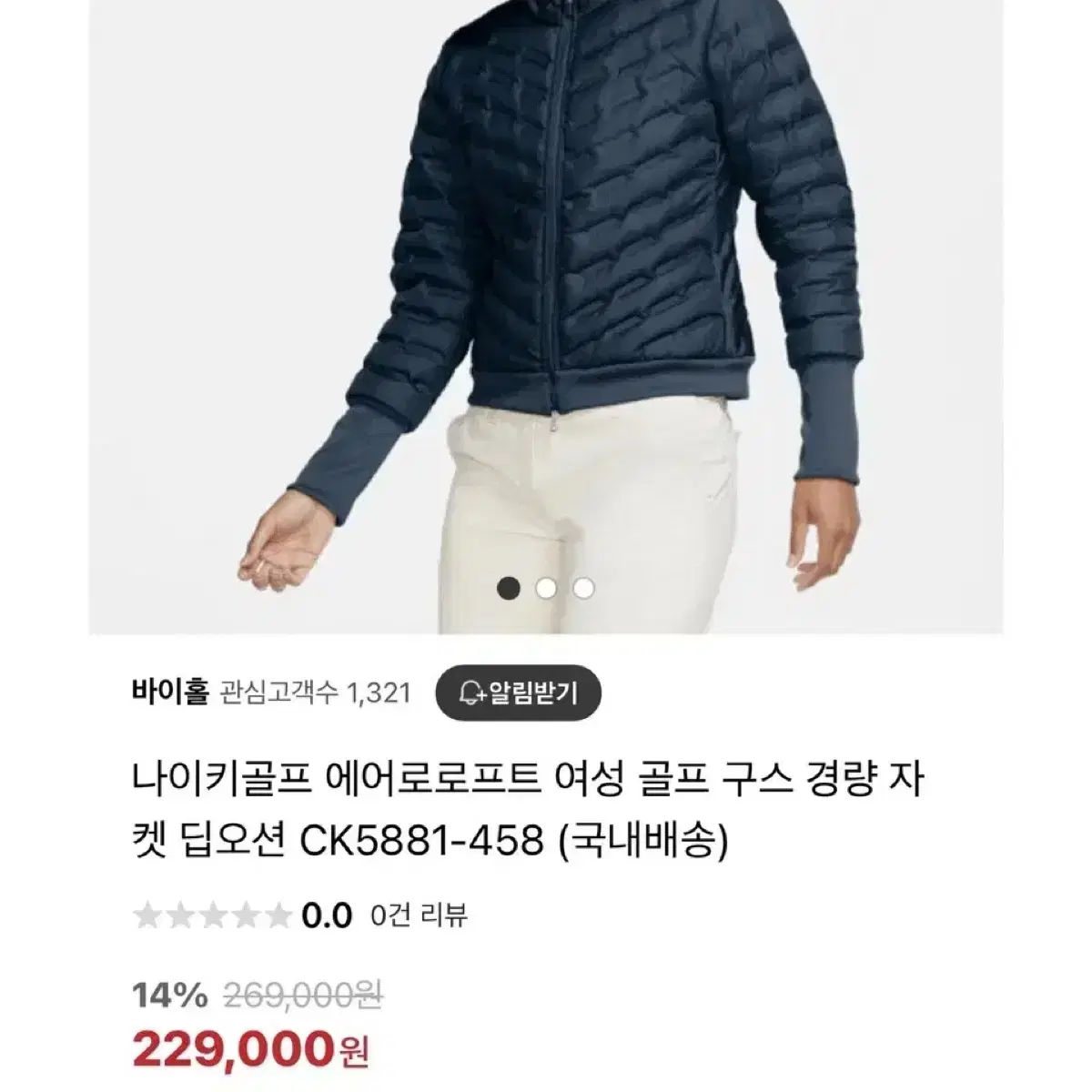
Task: Tap the 알림받기 notification button
Action: [x=519, y=695]
